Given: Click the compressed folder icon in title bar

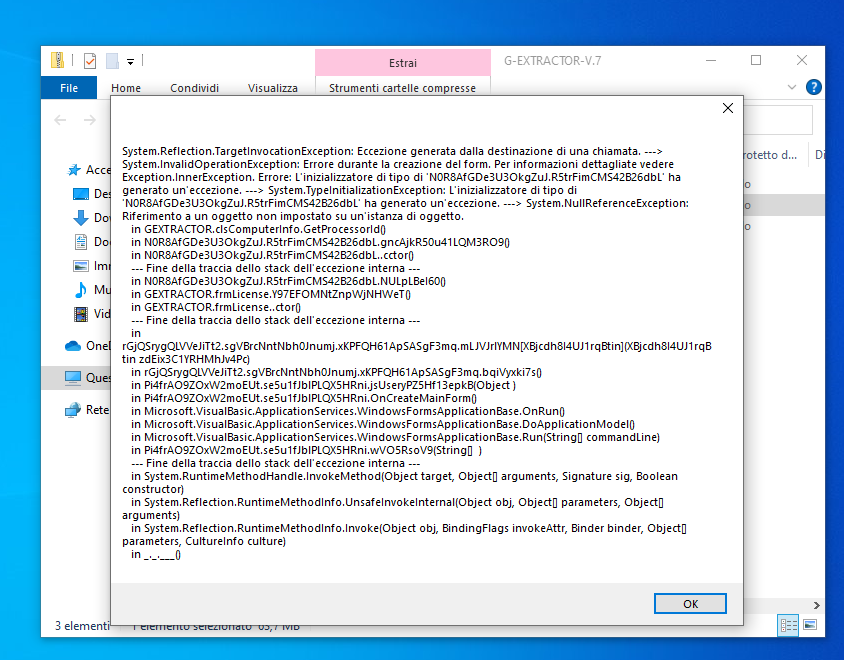Looking at the screenshot, I should (x=57, y=60).
